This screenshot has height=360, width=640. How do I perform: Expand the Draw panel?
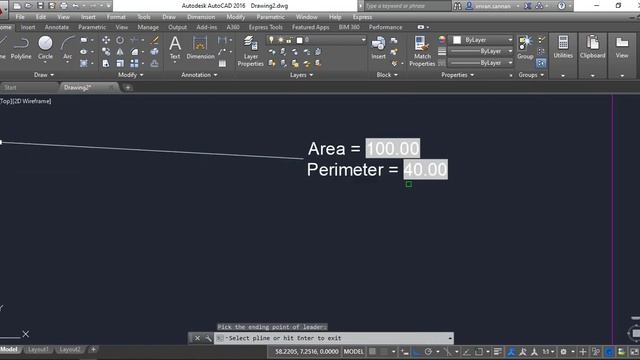click(44, 75)
